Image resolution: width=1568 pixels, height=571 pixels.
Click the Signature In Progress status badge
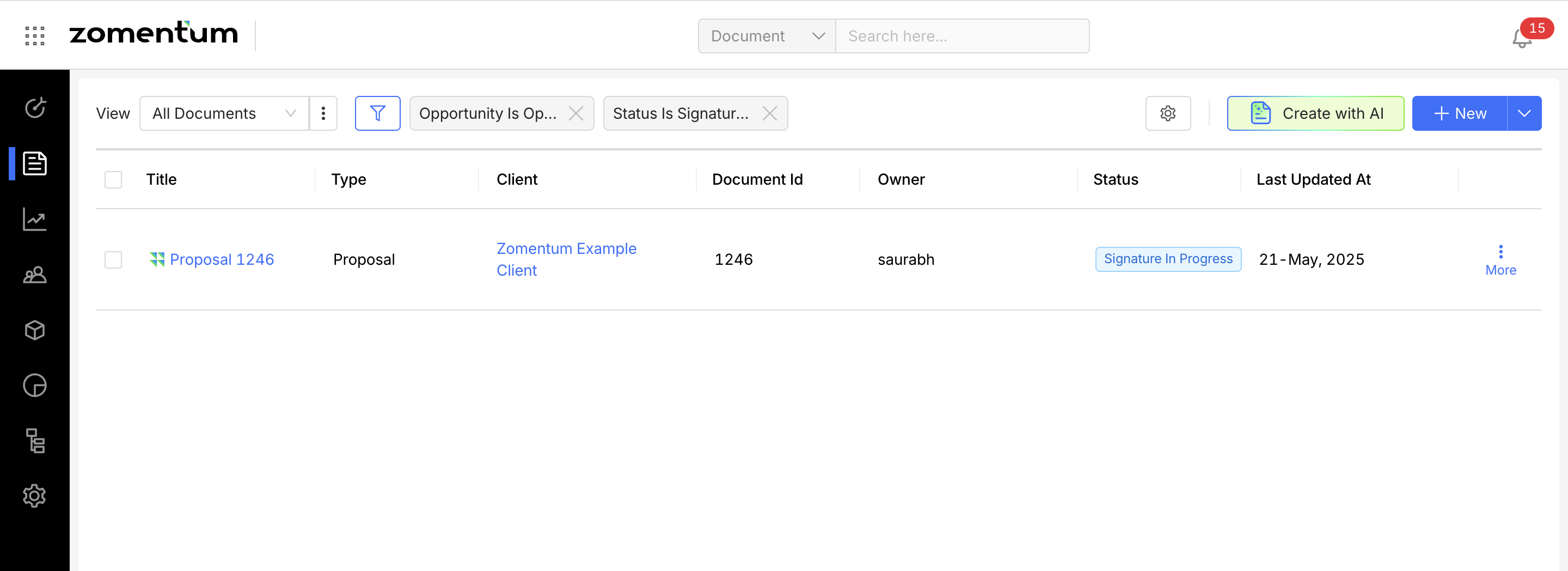(1168, 259)
